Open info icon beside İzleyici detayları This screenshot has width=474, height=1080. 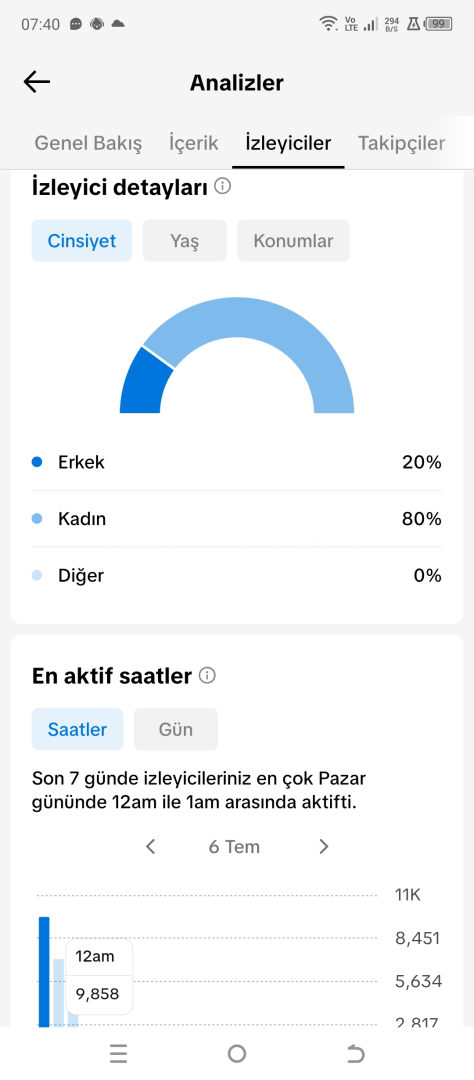coord(223,186)
